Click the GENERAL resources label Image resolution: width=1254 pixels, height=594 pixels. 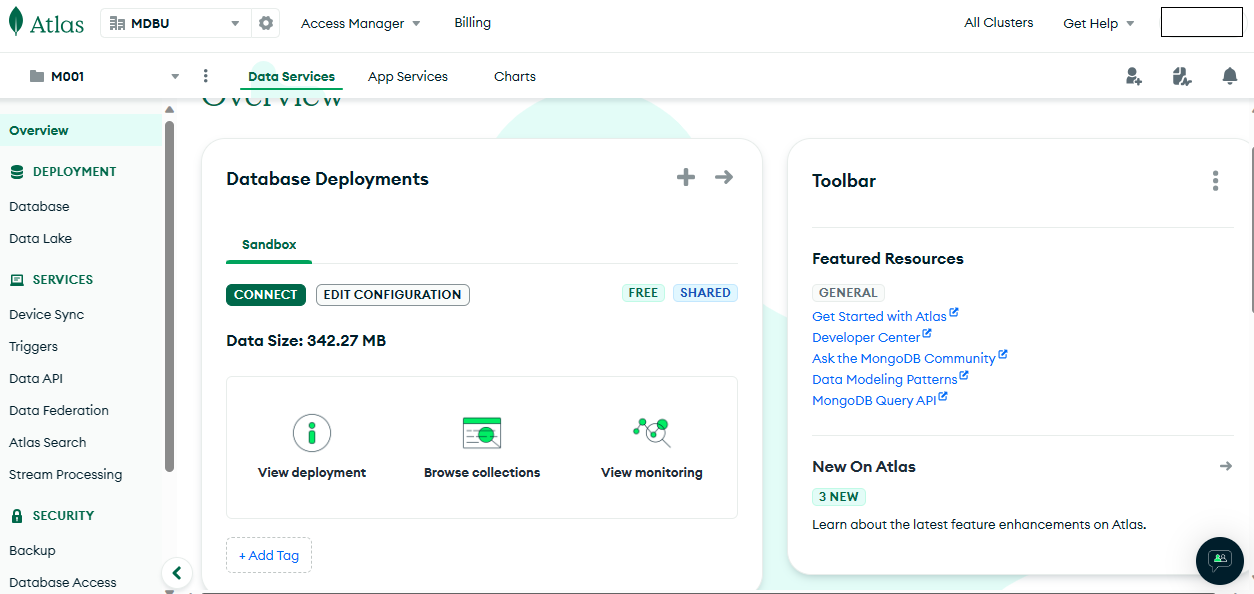(x=848, y=293)
